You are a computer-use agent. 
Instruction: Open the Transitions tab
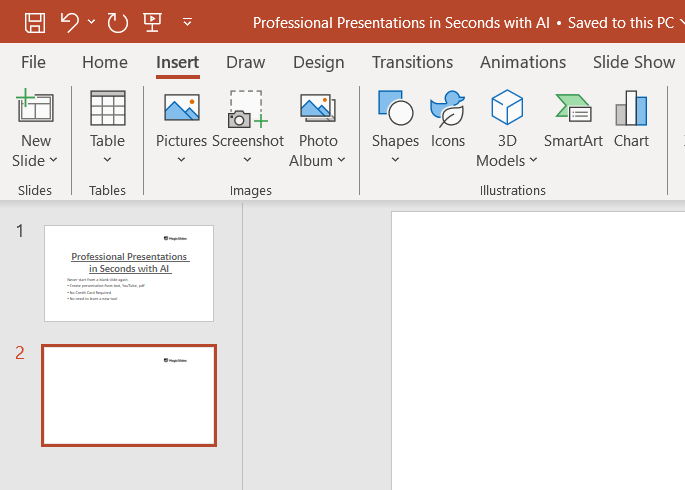click(x=412, y=62)
